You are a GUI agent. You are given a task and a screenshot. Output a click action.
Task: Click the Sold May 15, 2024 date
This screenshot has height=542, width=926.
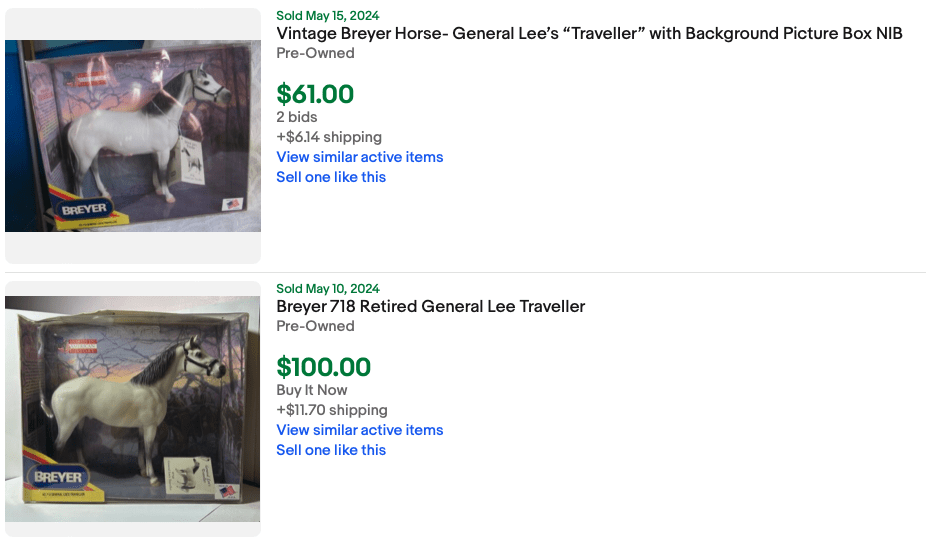[327, 16]
